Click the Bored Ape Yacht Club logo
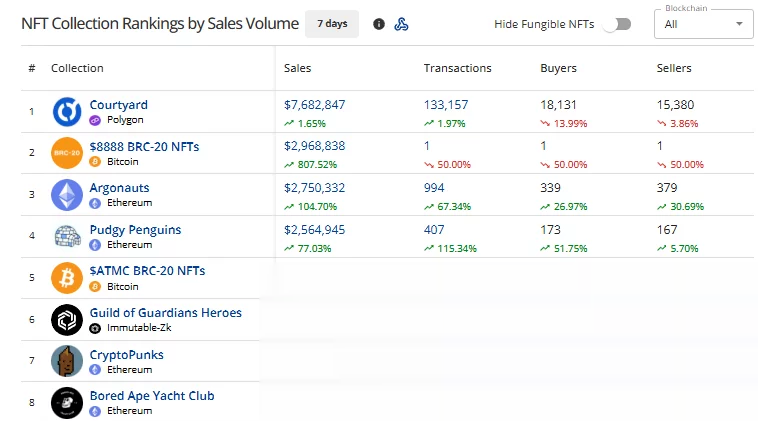Viewport: 758px width, 421px height. [x=67, y=403]
